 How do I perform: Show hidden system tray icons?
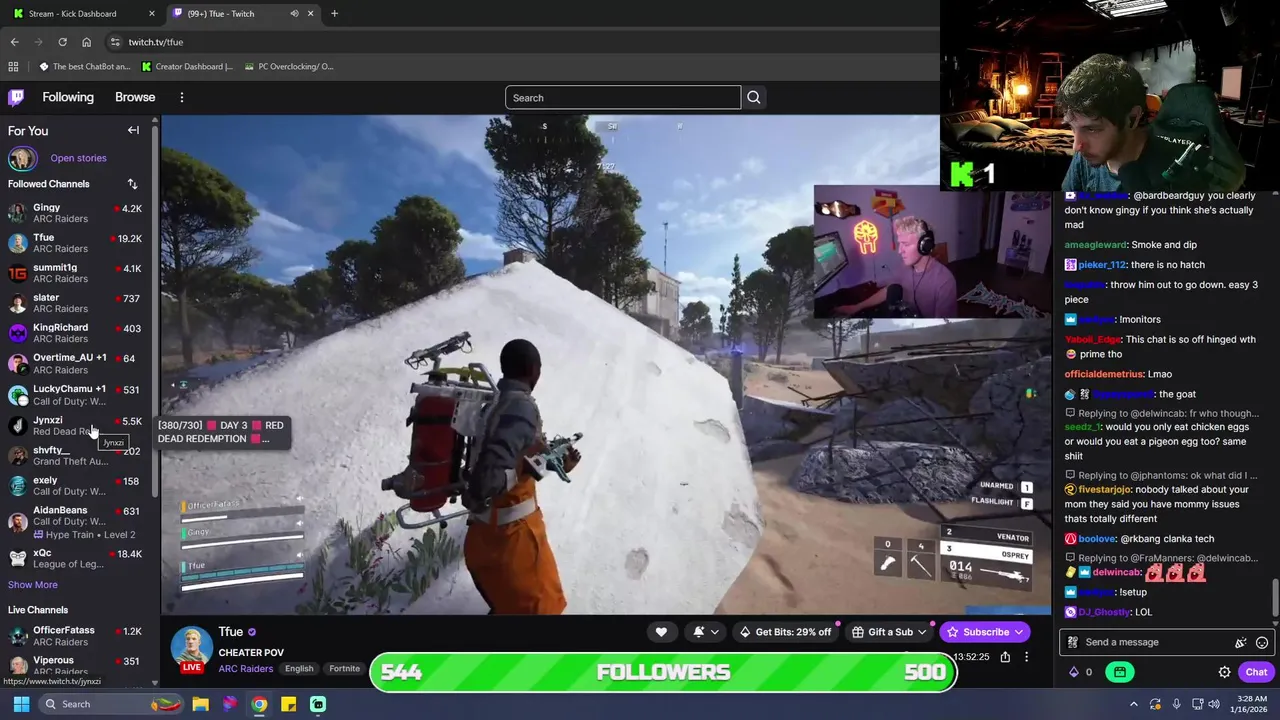point(1133,704)
